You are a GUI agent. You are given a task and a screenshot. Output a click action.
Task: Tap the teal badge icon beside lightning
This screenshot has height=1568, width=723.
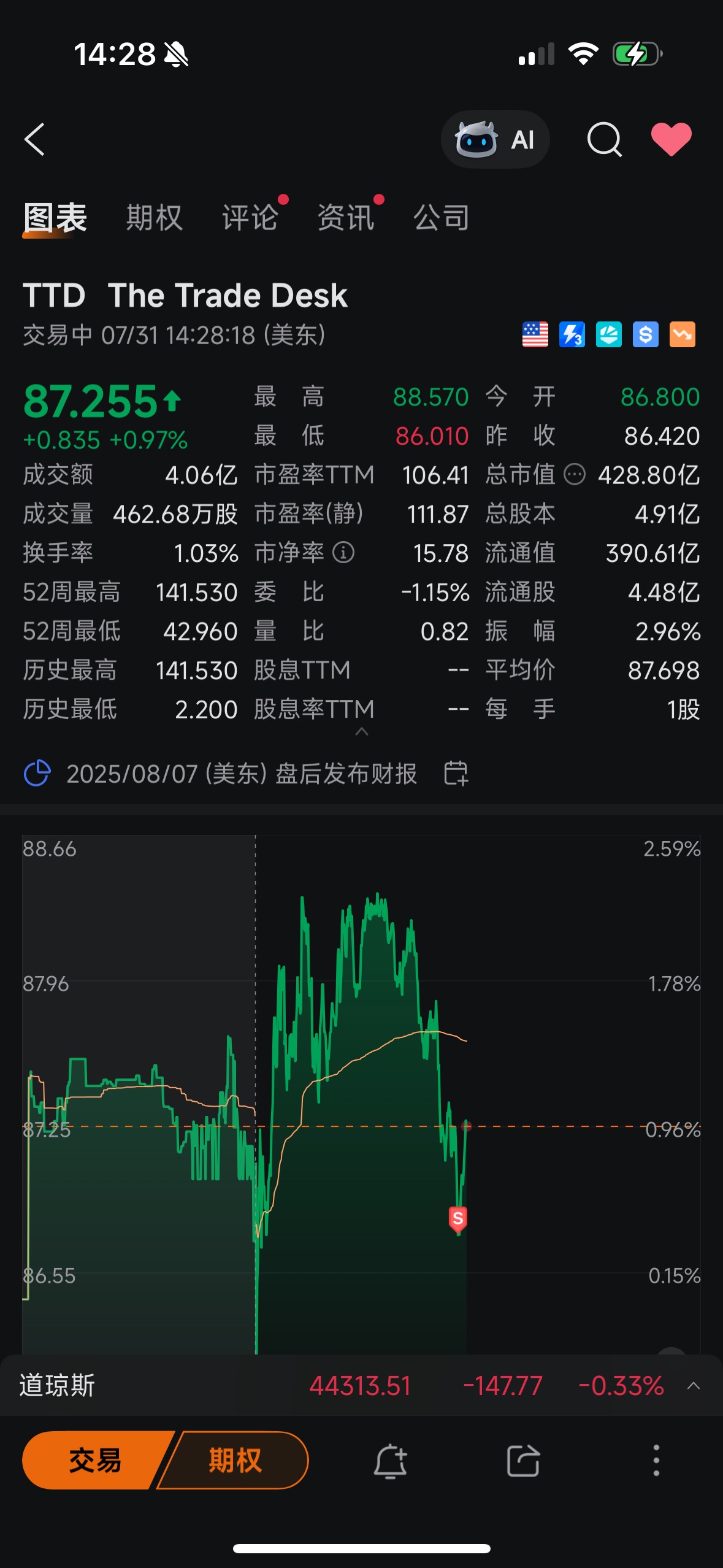(609, 335)
